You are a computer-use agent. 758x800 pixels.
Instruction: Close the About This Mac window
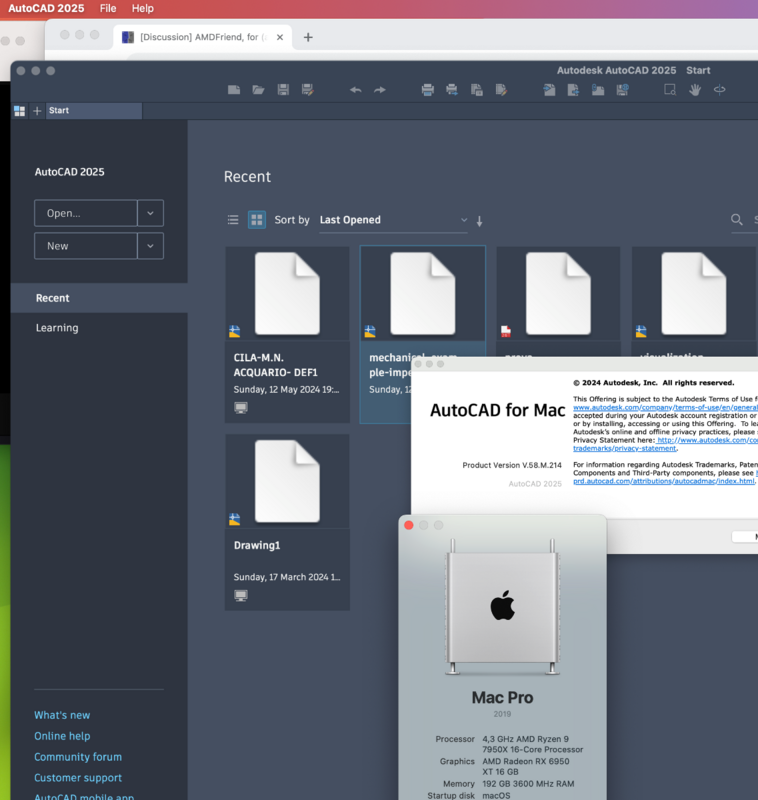point(409,526)
